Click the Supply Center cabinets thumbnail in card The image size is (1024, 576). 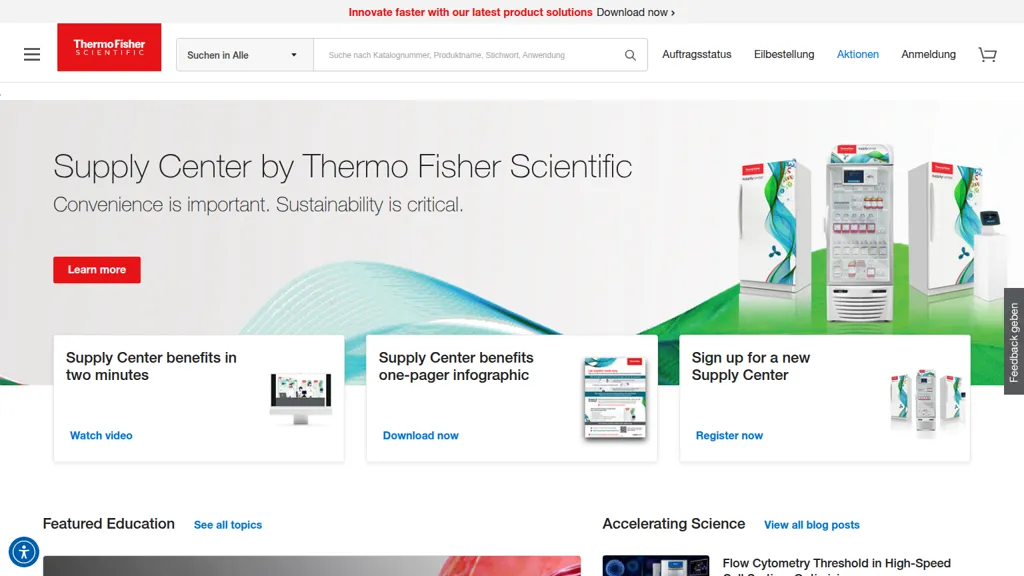point(927,401)
